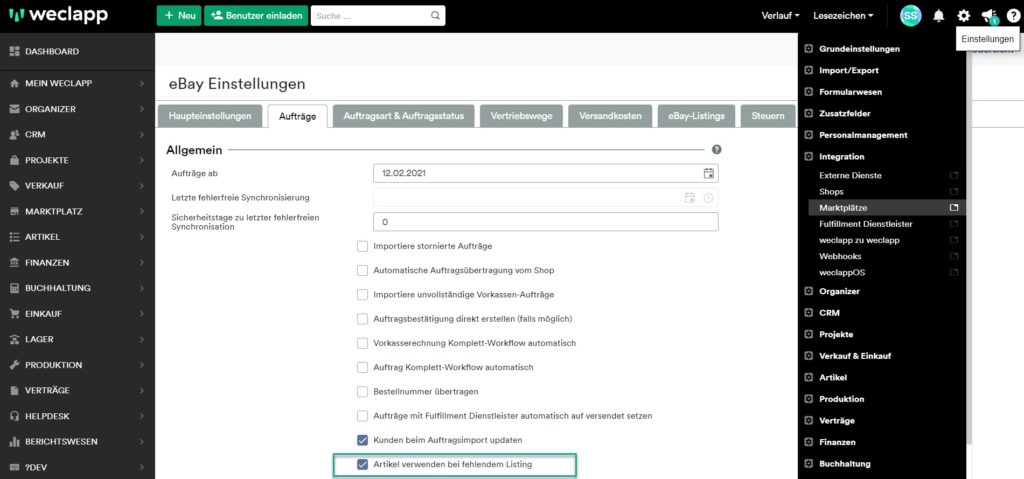
Task: Check Auftragsbestätigung direkt erstellen option
Action: click(x=362, y=319)
